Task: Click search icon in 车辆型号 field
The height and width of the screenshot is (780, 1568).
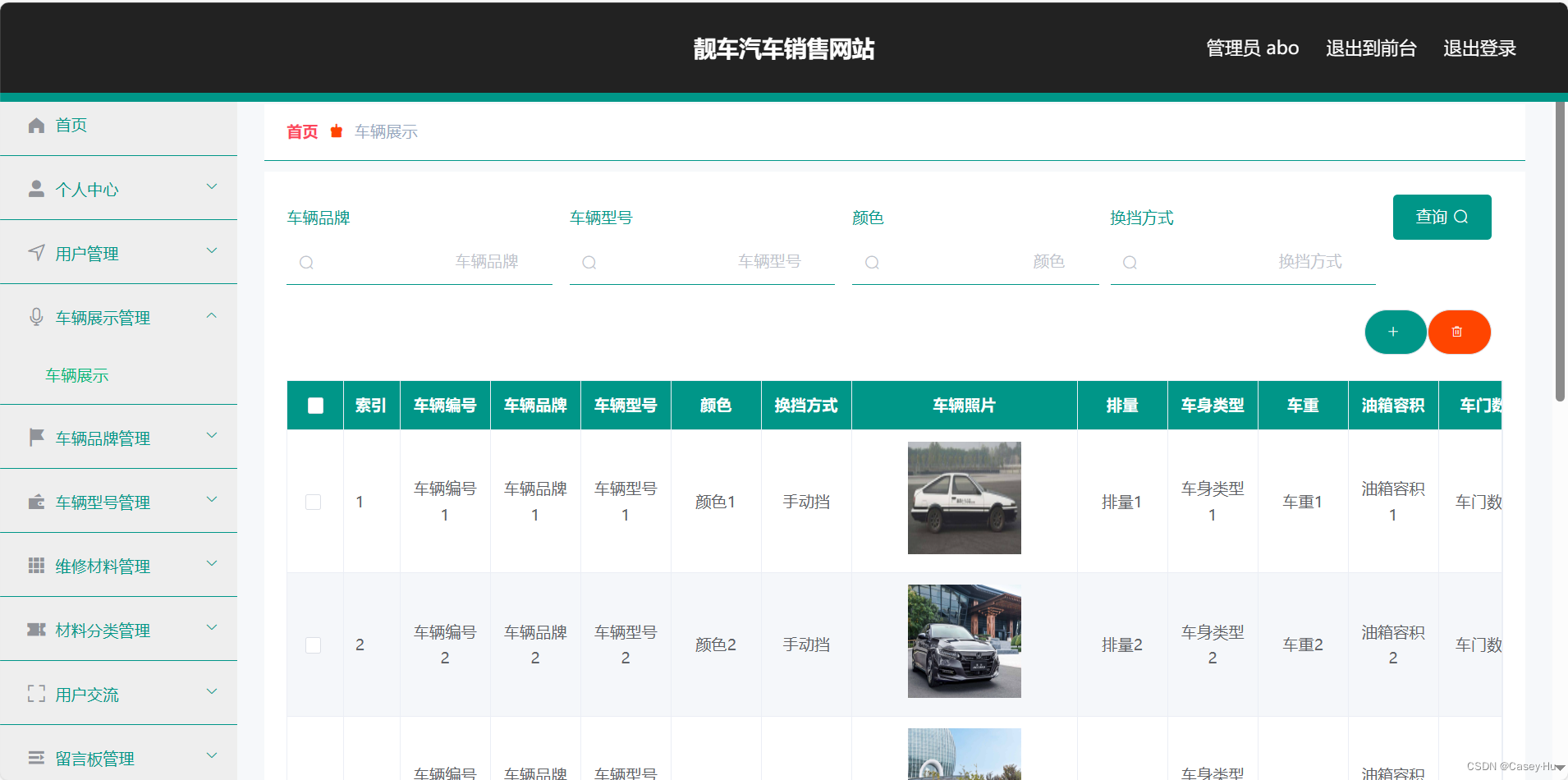Action: pyautogui.click(x=589, y=263)
